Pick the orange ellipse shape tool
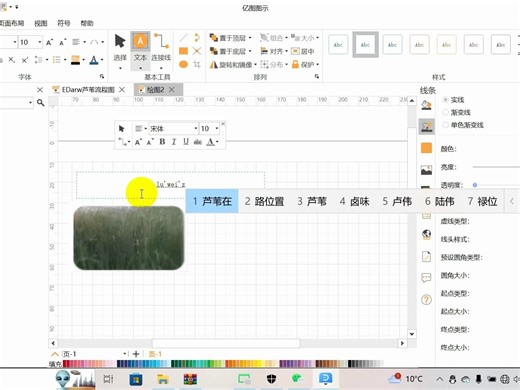This screenshot has height=390, width=520. pos(183,64)
